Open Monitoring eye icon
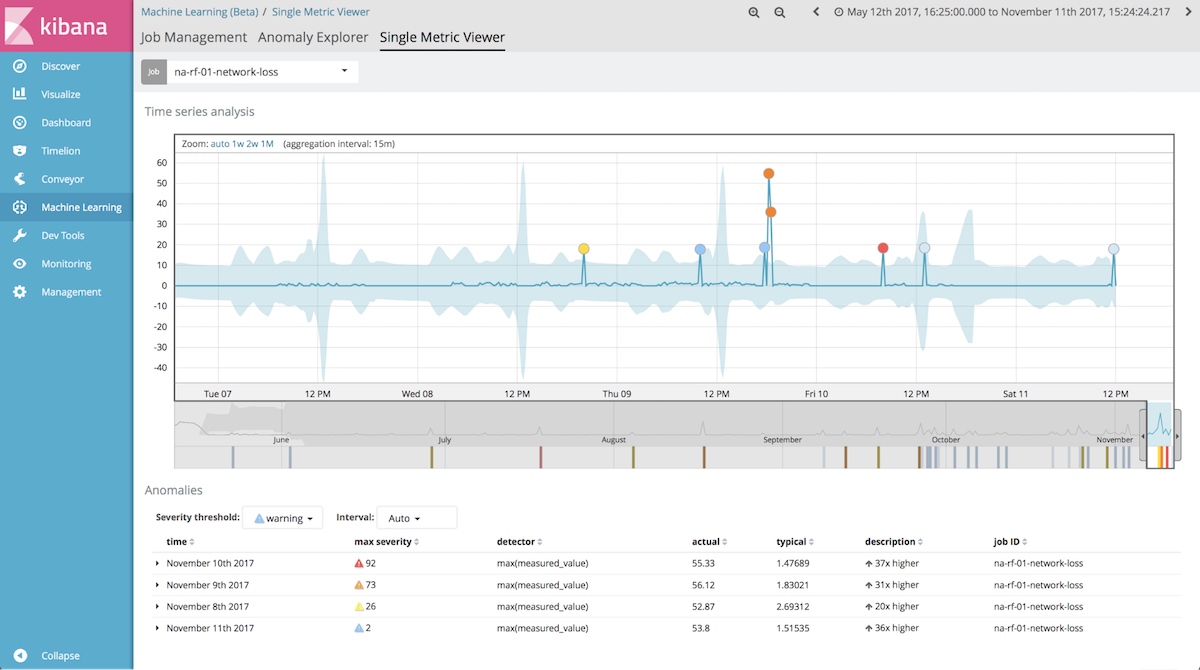The height and width of the screenshot is (670, 1200). coord(19,264)
